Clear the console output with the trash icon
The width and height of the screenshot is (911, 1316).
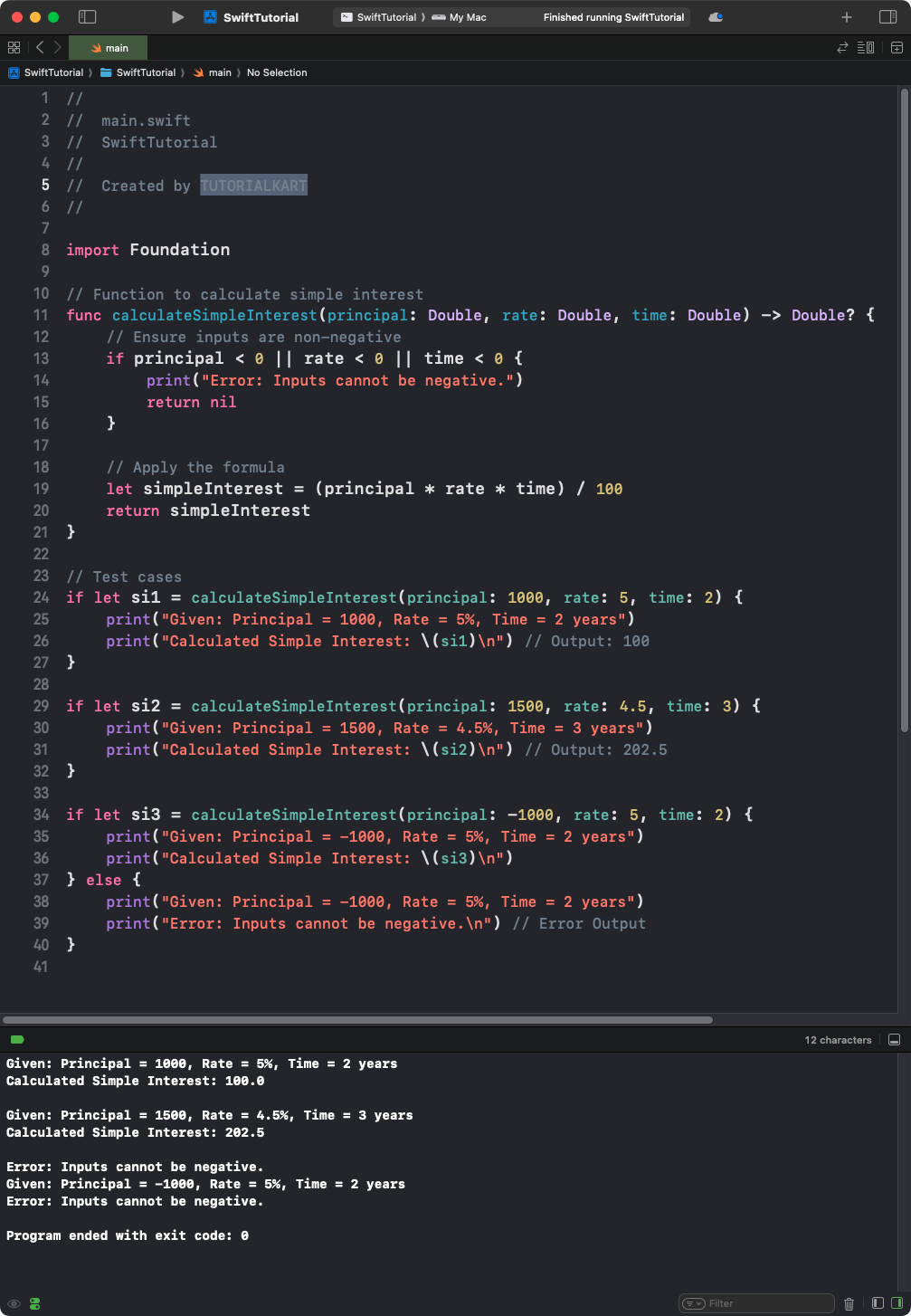point(849,1303)
